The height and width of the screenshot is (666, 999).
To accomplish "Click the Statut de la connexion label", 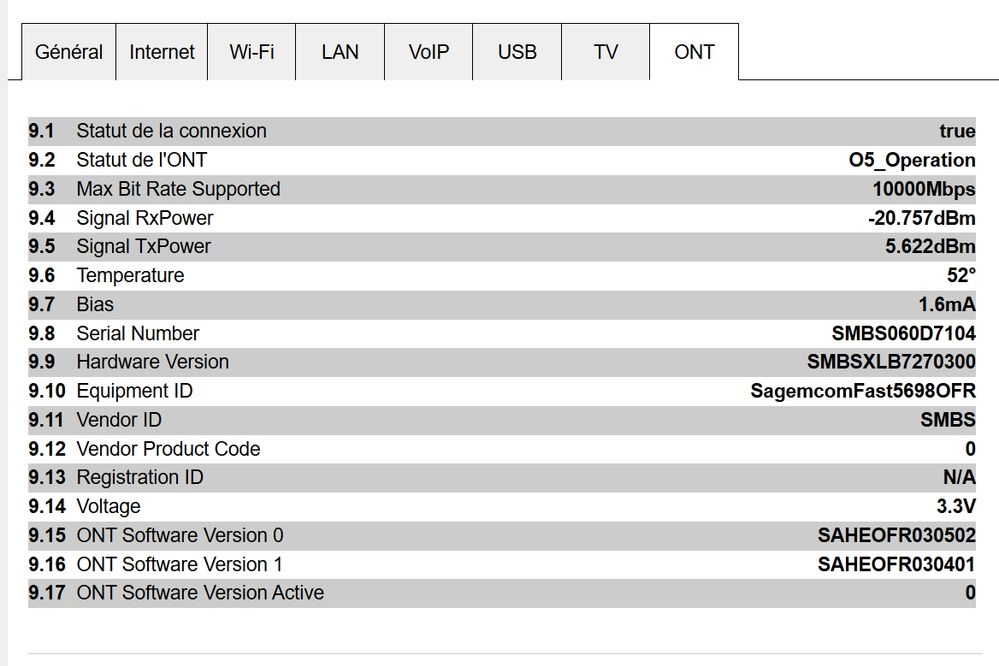I will (x=171, y=131).
